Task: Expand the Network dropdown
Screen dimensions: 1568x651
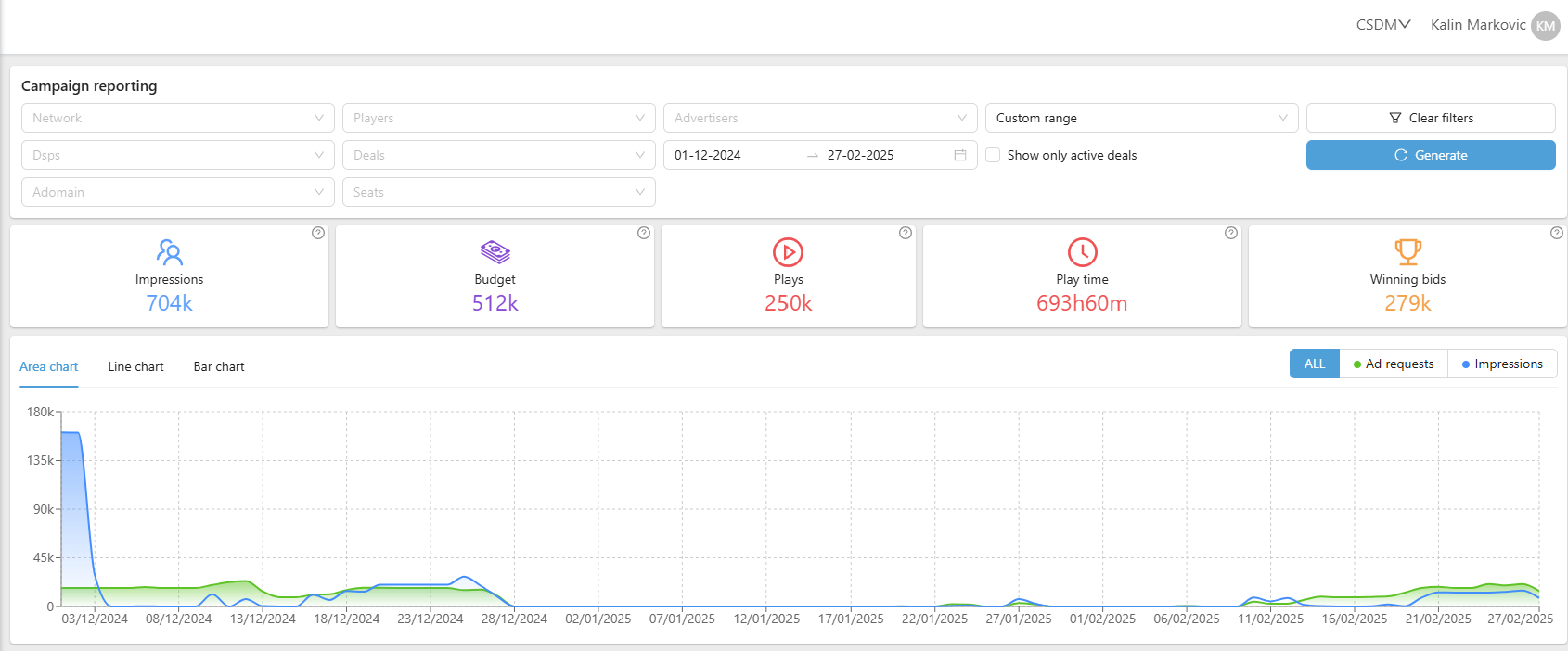Action: pyautogui.click(x=177, y=118)
